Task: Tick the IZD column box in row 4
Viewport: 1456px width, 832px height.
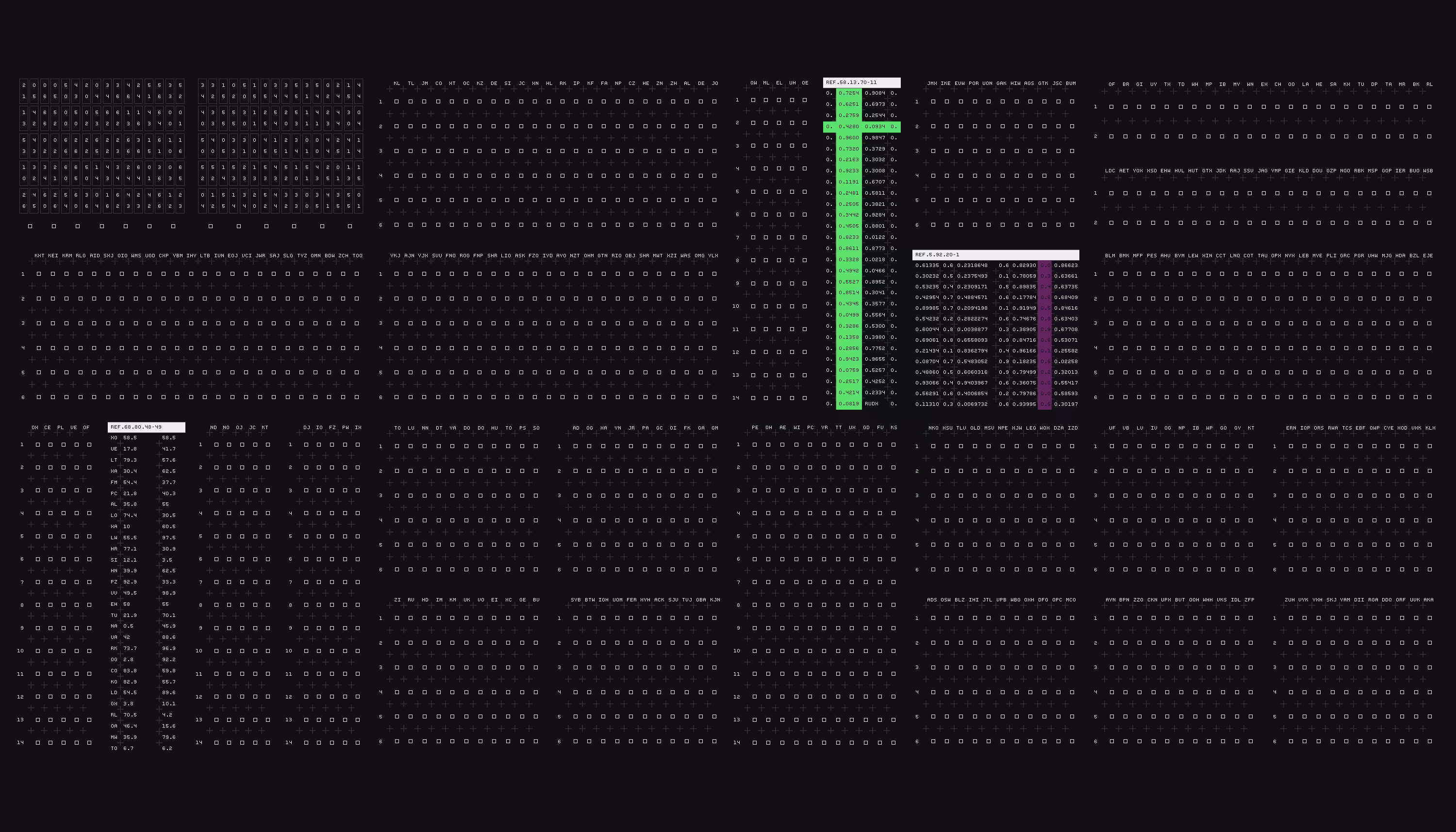Action: 1072,520
